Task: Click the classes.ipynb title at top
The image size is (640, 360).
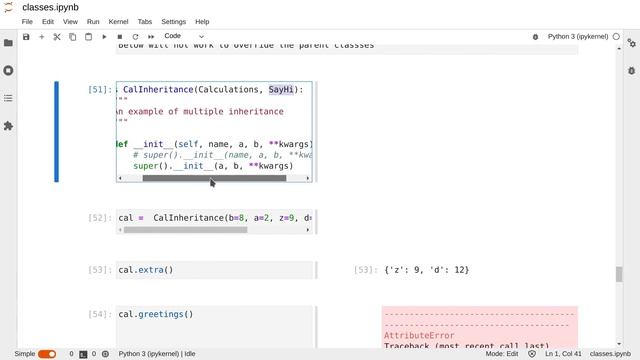Action: (x=51, y=7)
